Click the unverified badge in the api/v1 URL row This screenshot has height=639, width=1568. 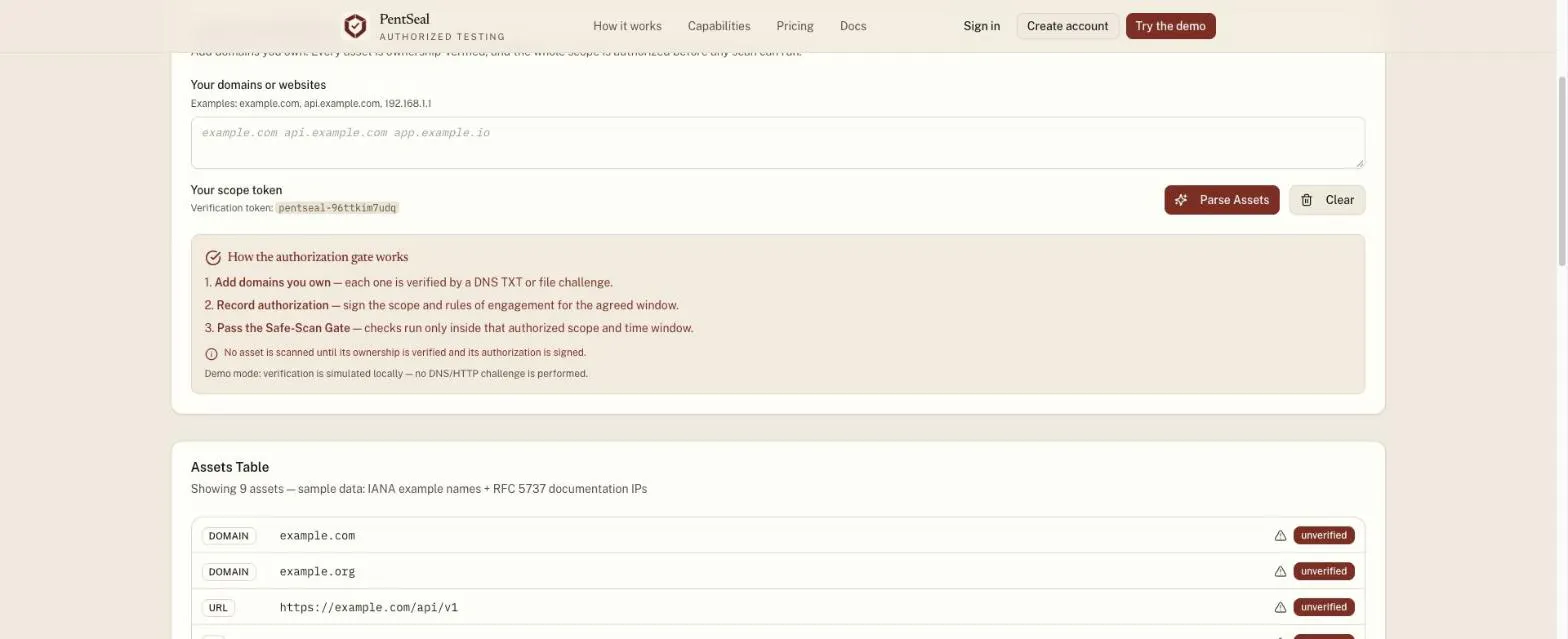click(x=1324, y=608)
